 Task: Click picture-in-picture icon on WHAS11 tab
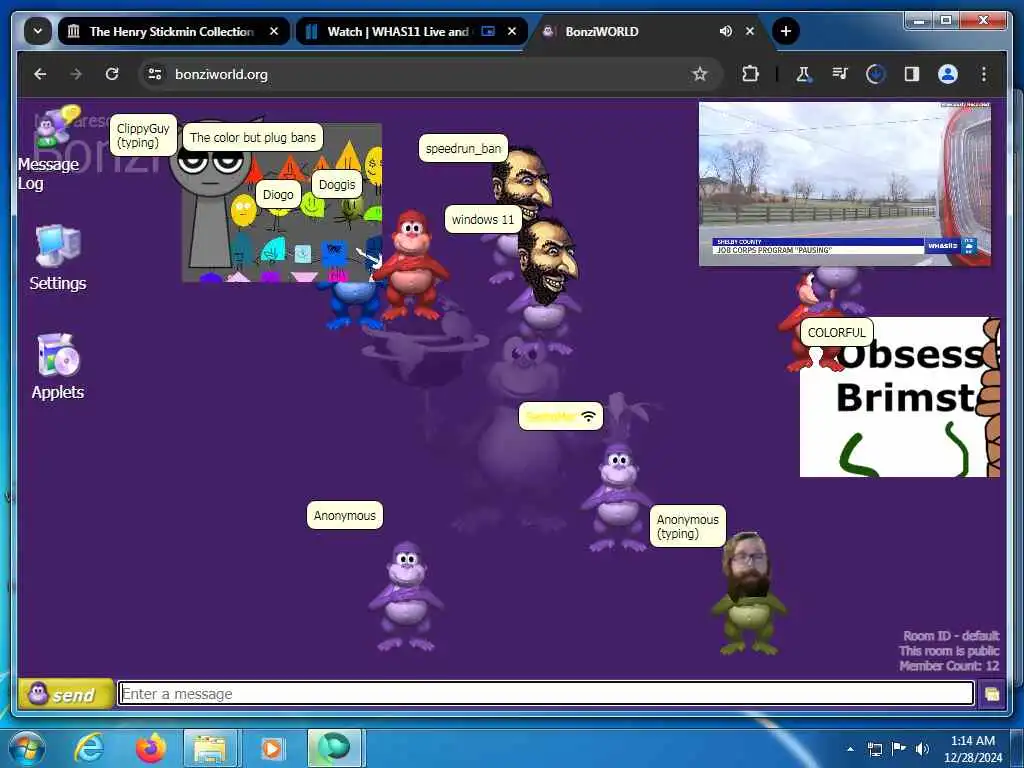[488, 31]
